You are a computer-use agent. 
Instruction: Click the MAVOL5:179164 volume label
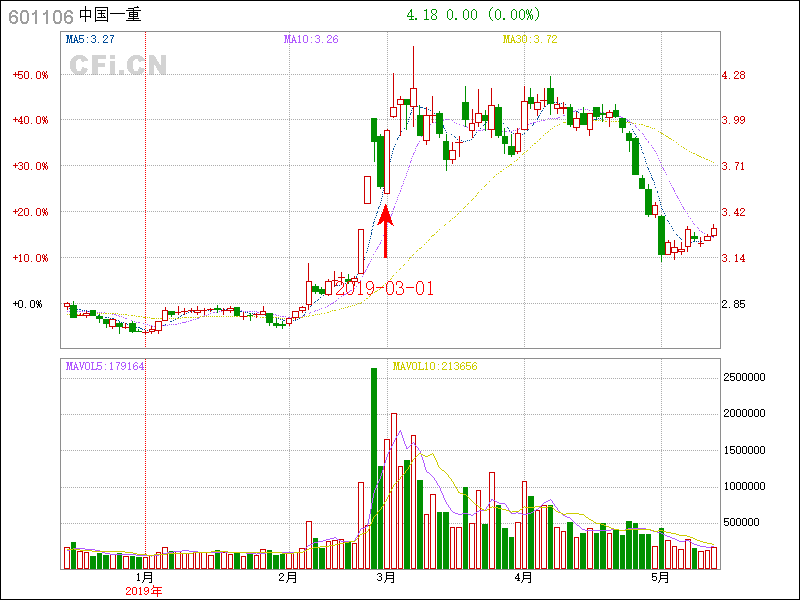[x=105, y=366]
